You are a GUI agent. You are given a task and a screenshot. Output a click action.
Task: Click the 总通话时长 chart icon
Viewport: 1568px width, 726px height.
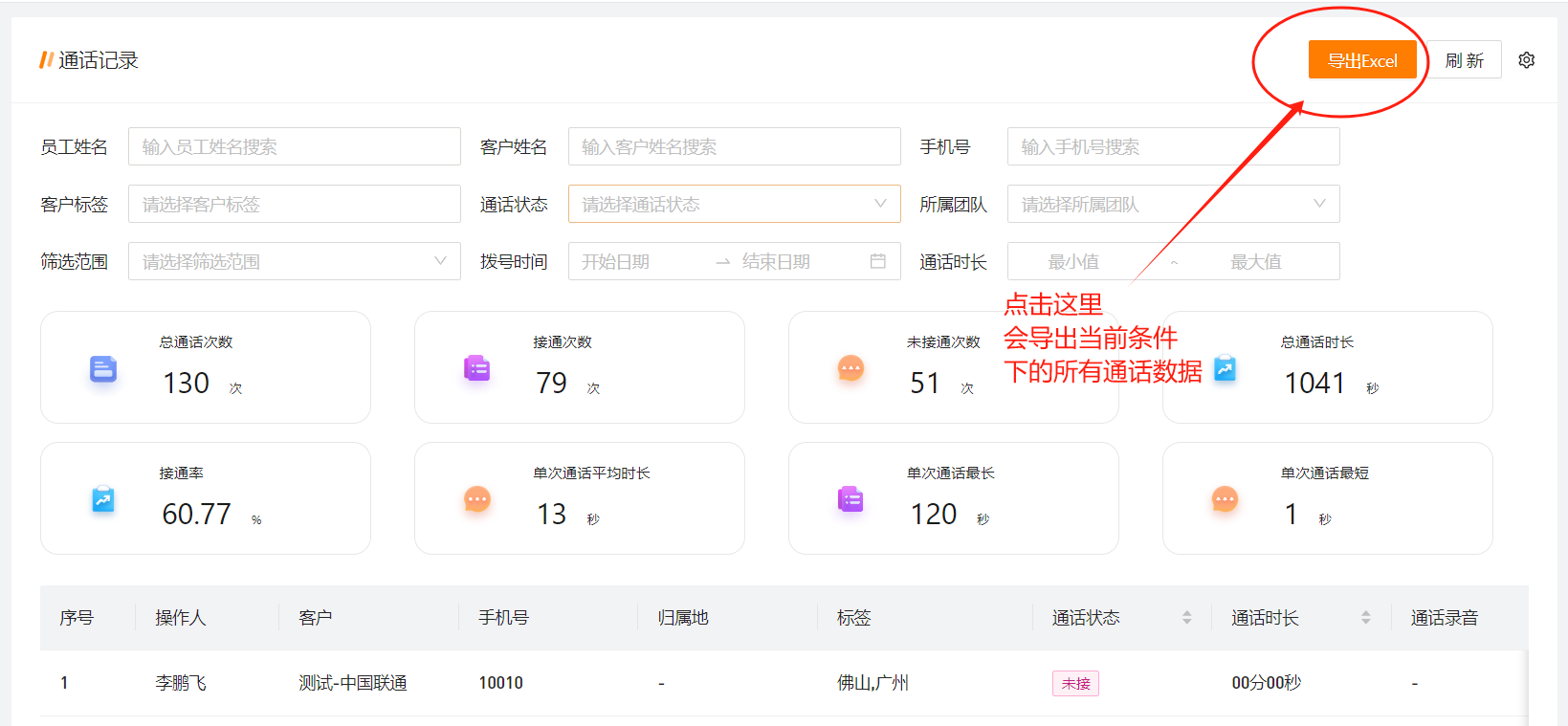click(1226, 368)
